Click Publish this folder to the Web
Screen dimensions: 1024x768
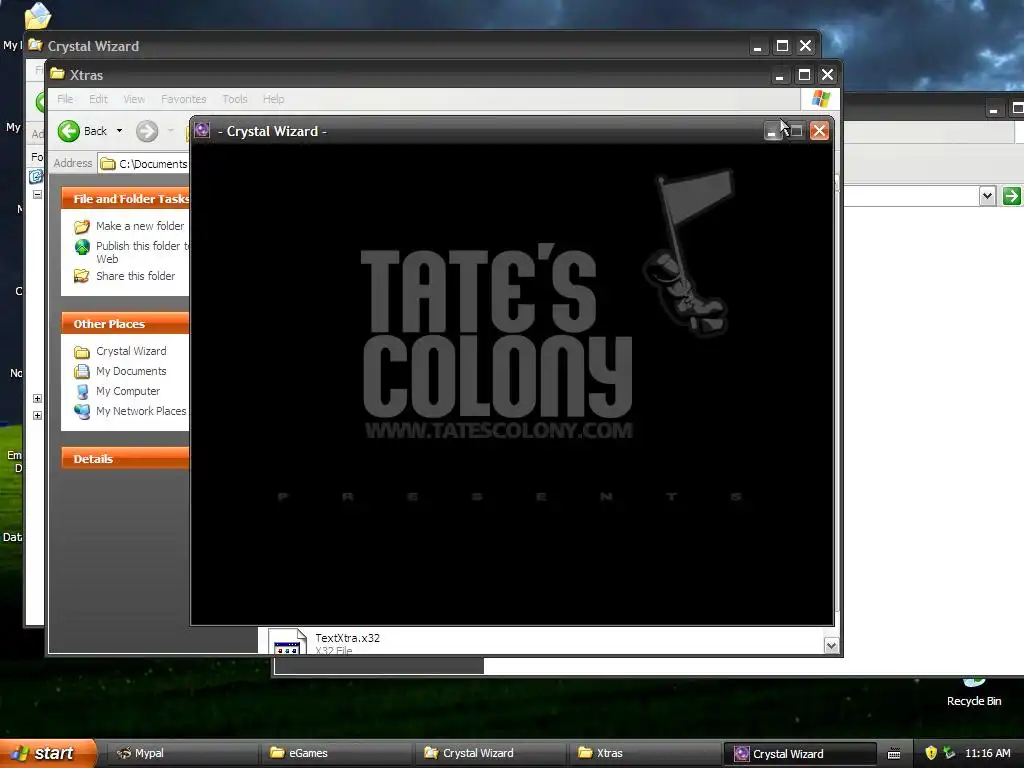(x=142, y=252)
